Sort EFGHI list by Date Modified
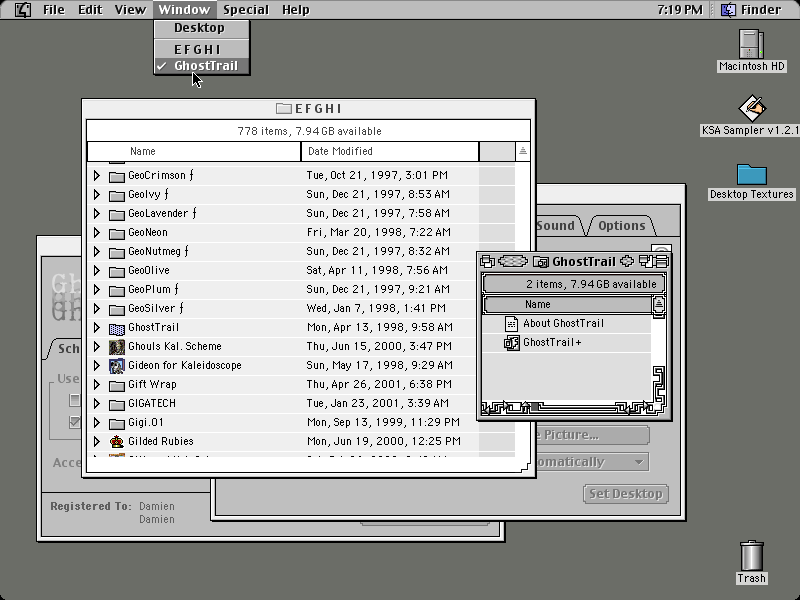 click(x=390, y=152)
